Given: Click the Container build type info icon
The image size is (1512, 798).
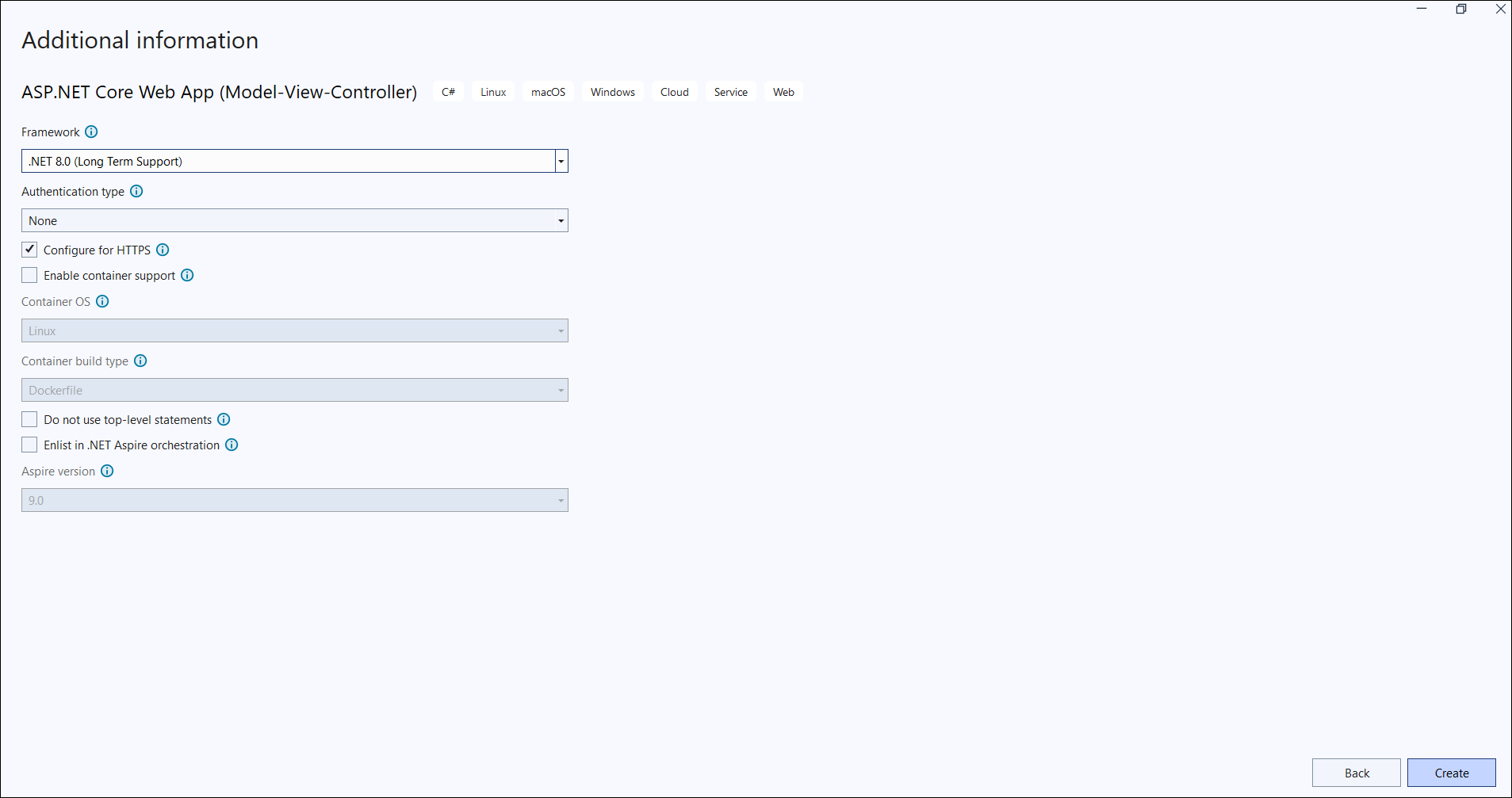Looking at the screenshot, I should click(x=140, y=361).
